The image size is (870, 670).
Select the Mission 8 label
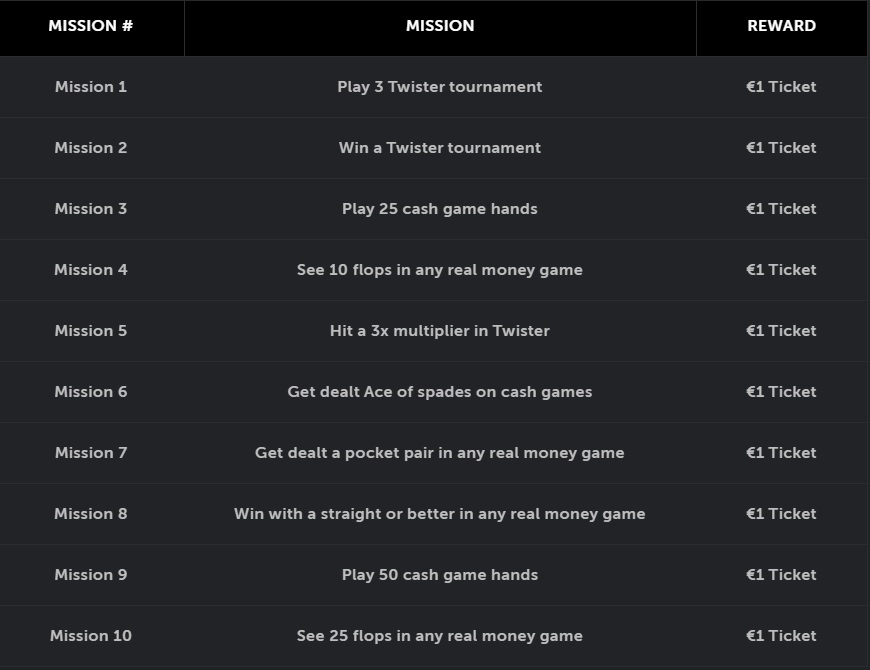(91, 514)
